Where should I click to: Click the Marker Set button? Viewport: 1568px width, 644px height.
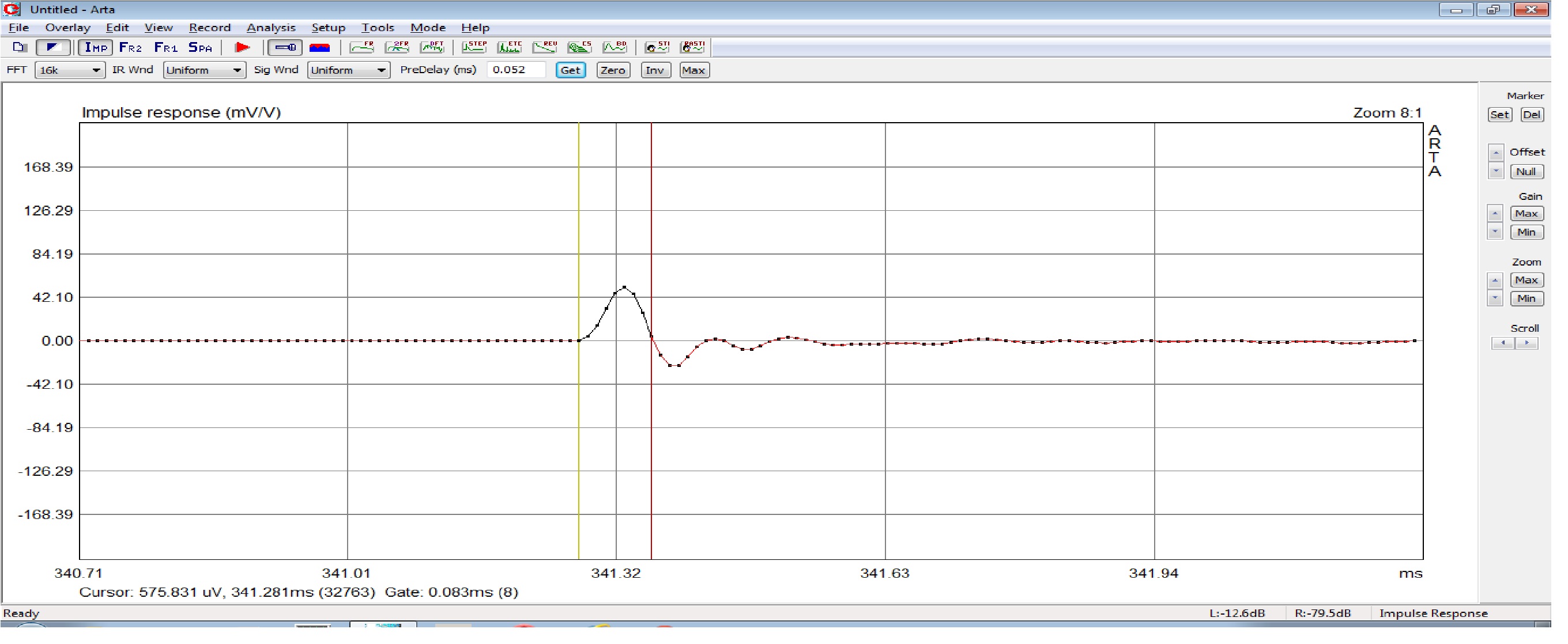point(1499,115)
